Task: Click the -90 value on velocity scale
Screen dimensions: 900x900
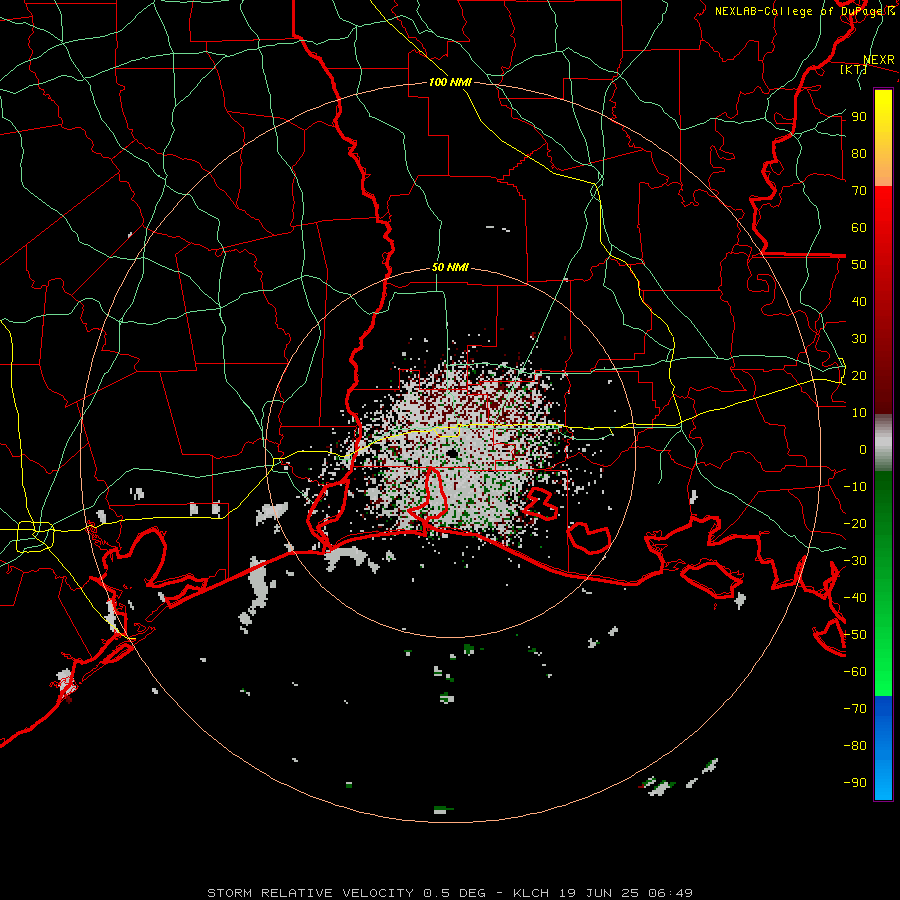Action: coord(855,783)
